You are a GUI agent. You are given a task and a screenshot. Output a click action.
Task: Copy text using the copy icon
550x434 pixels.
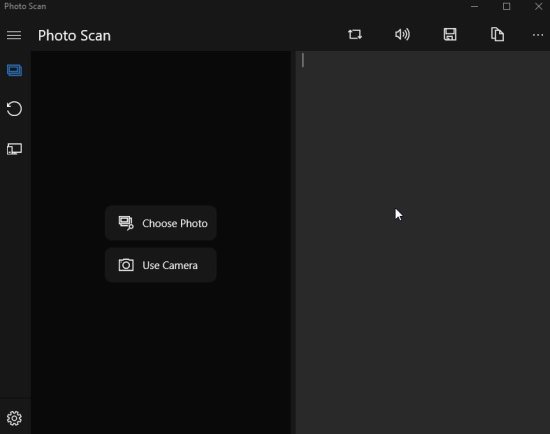497,34
